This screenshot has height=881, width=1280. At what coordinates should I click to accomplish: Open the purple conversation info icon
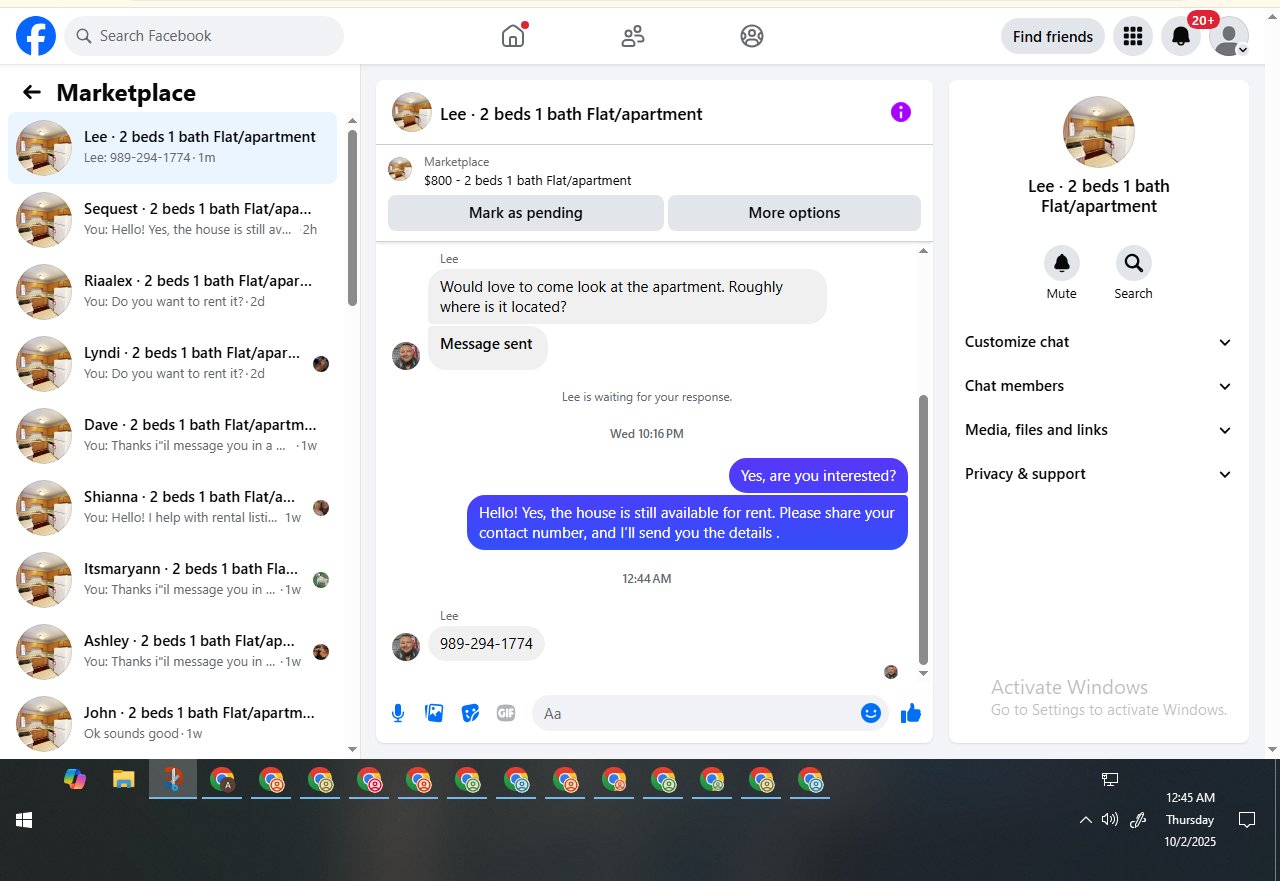pos(901,112)
